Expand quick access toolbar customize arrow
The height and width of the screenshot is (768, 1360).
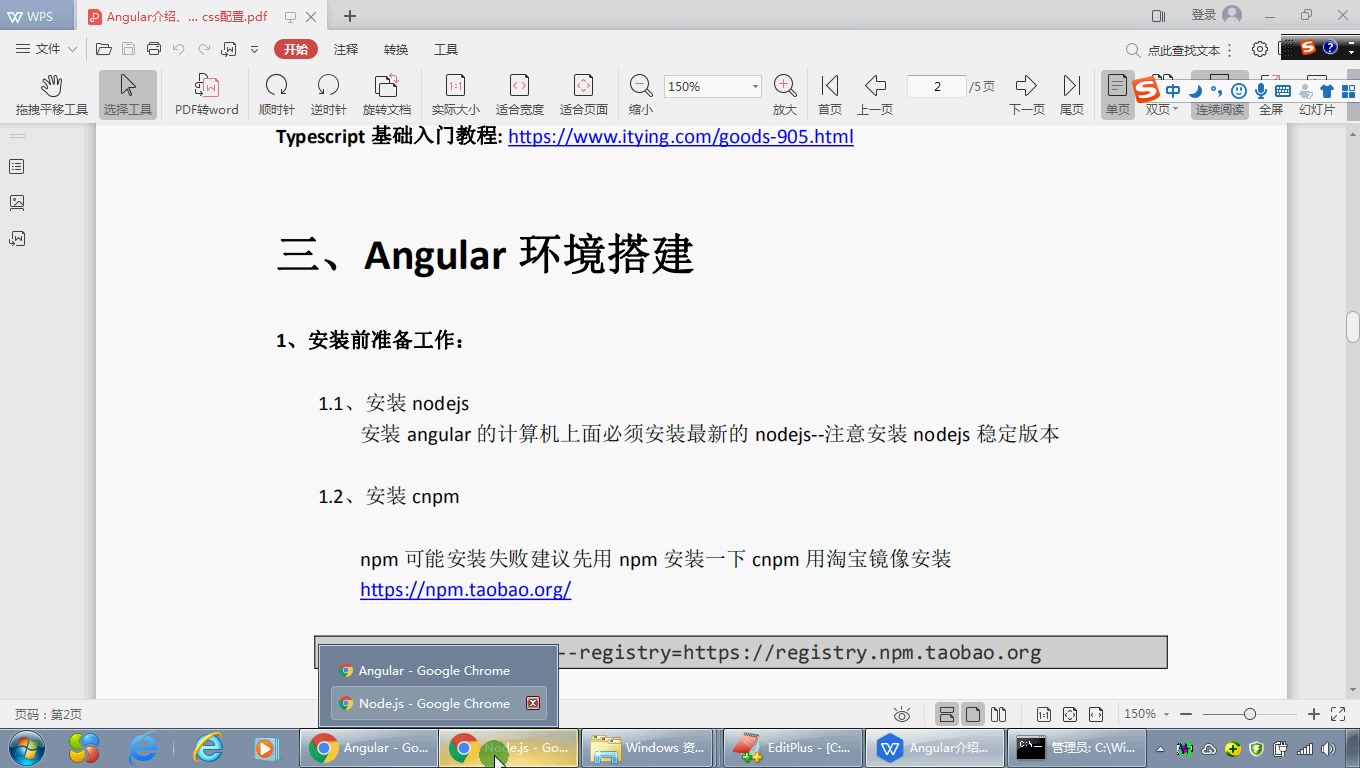254,49
